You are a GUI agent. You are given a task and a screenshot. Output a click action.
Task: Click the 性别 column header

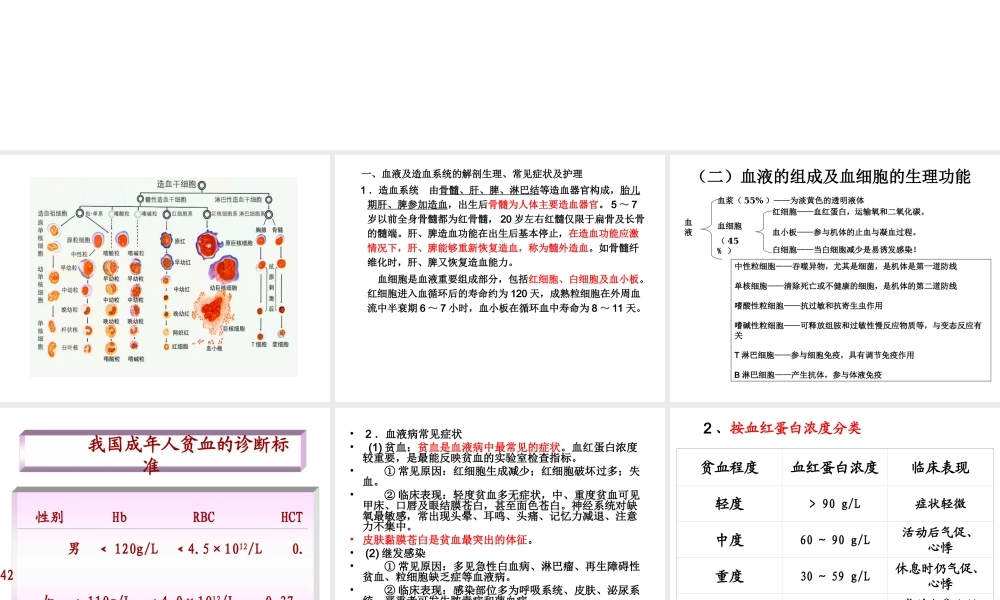coord(49,517)
